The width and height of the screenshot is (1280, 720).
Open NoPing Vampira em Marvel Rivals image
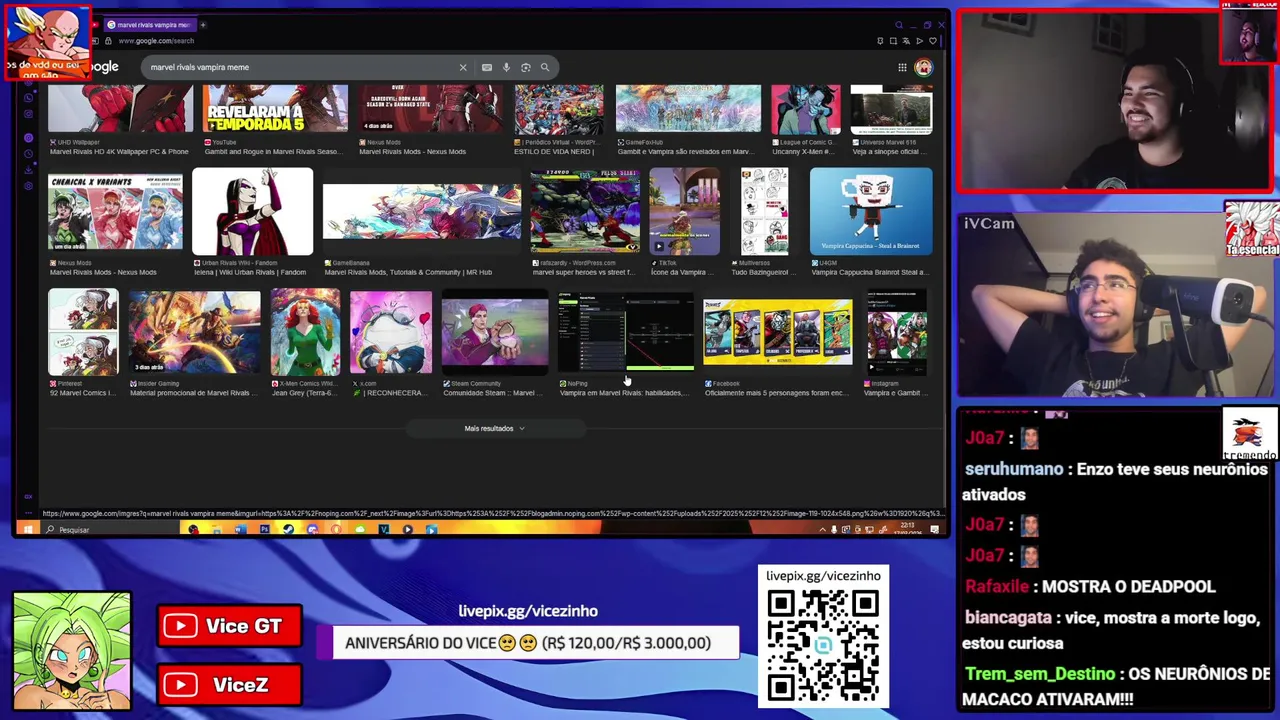pyautogui.click(x=625, y=332)
